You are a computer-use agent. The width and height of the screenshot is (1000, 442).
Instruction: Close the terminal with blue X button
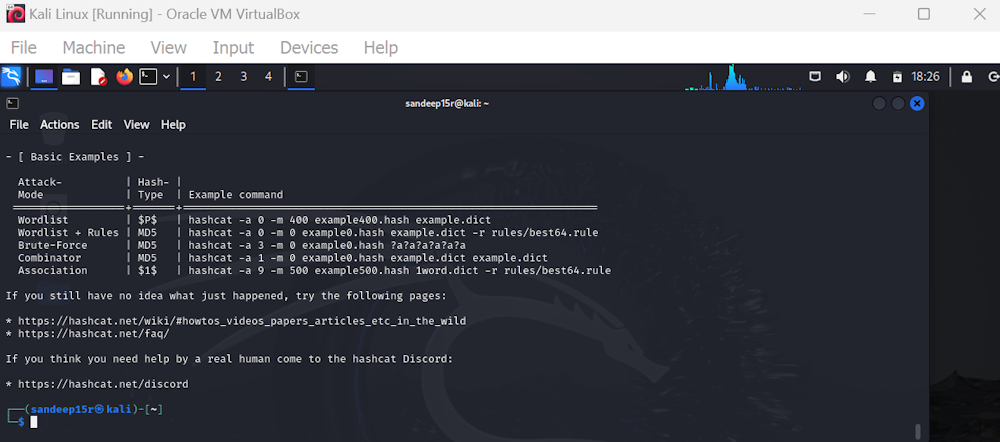point(917,103)
